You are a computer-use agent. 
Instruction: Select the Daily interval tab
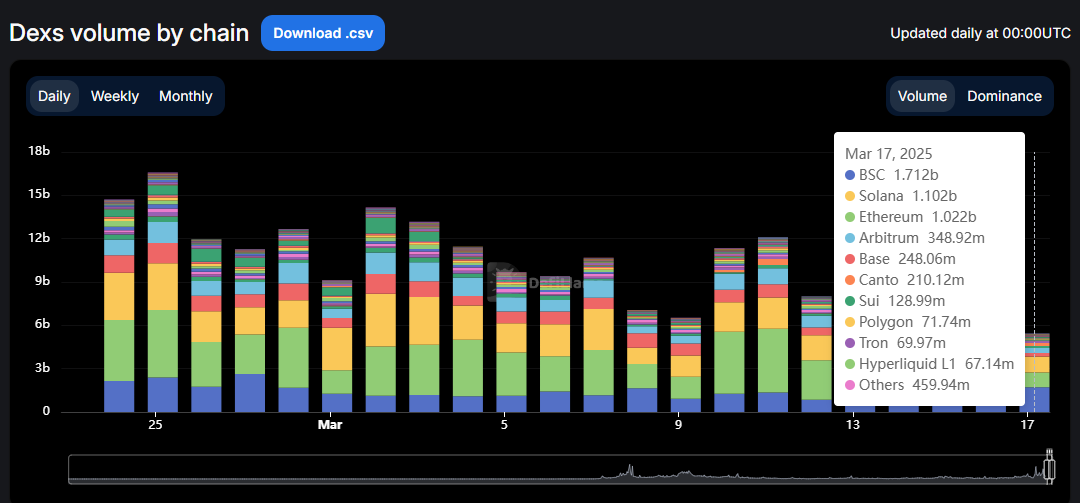54,96
